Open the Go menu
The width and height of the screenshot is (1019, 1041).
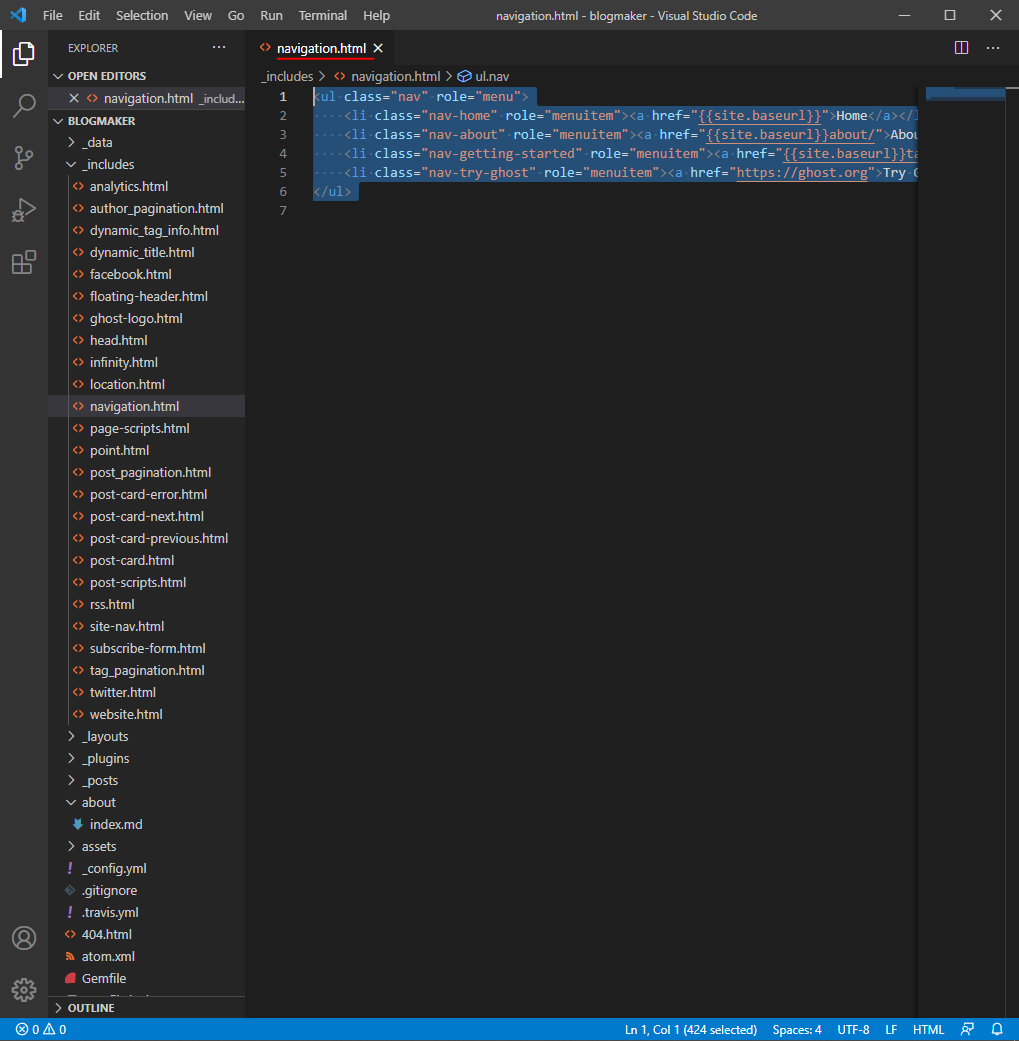236,15
